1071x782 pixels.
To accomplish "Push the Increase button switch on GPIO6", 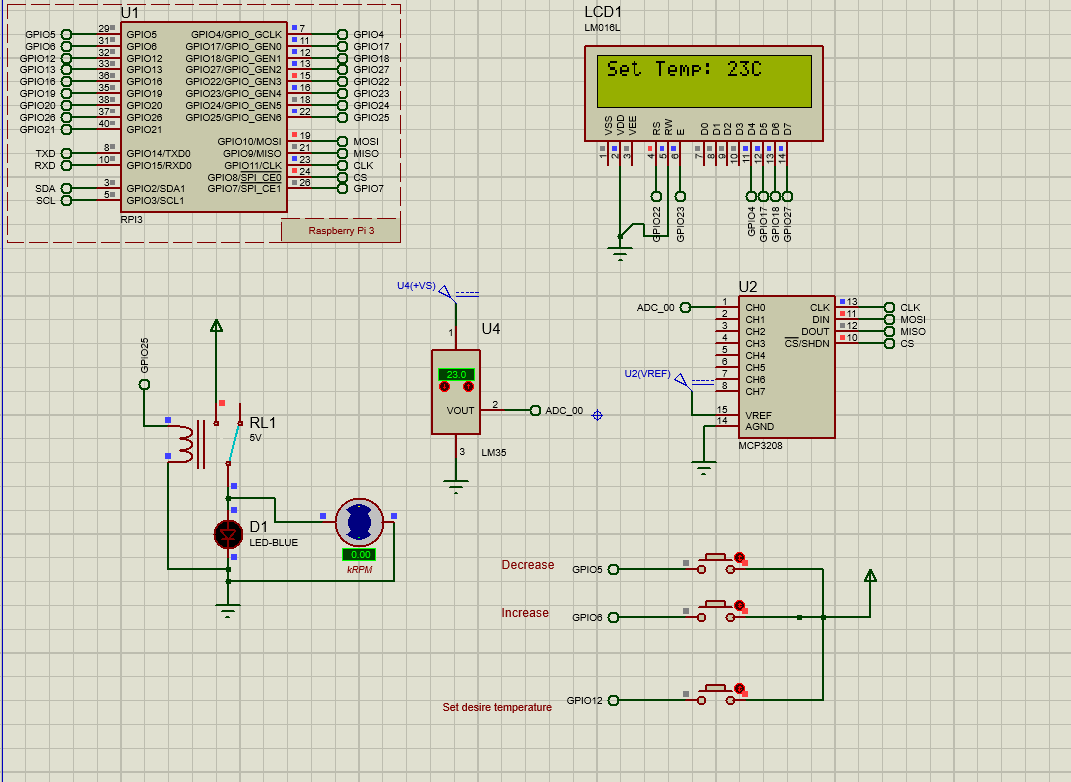I will (x=716, y=612).
